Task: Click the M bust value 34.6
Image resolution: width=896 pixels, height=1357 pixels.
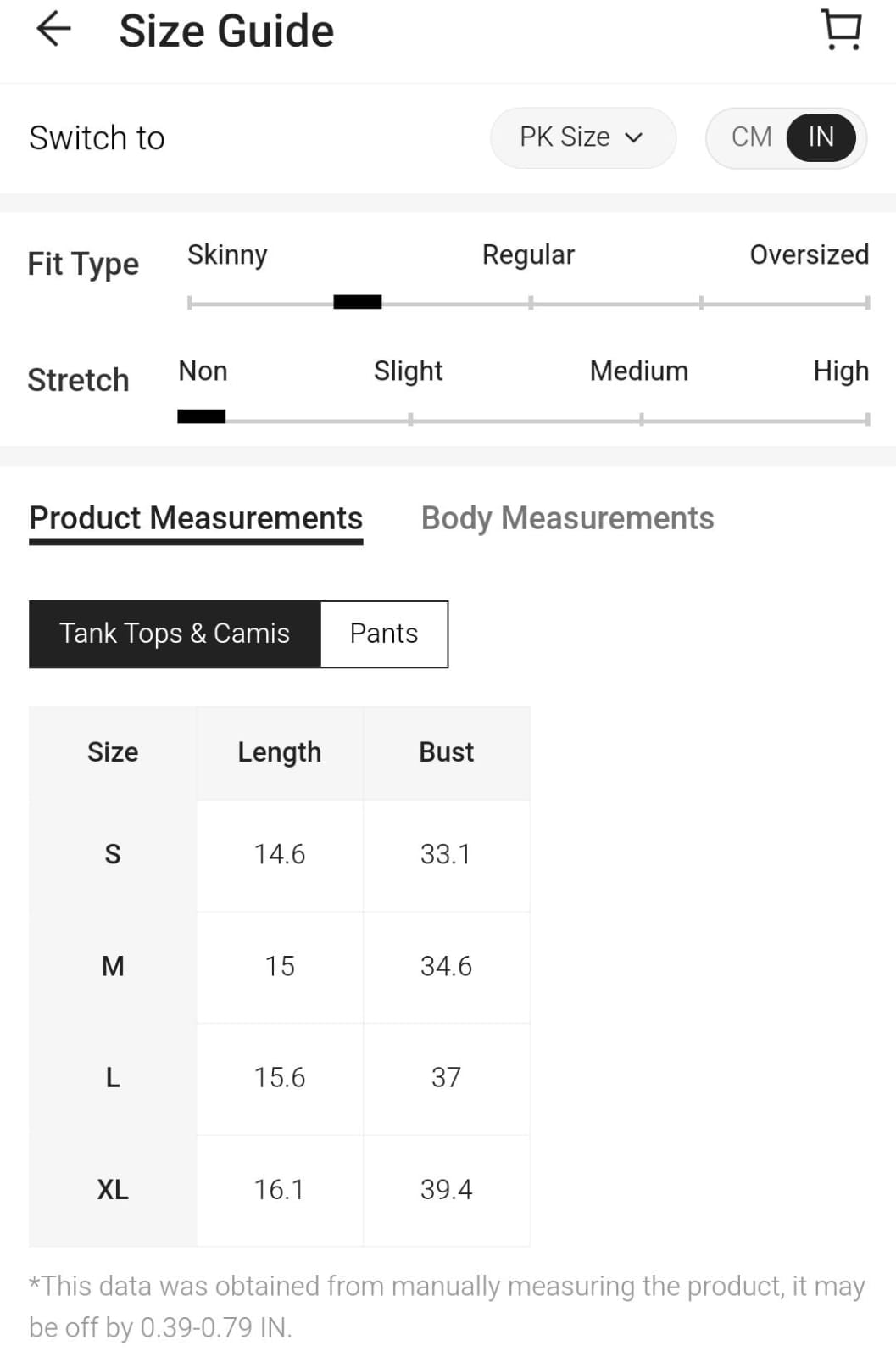Action: click(x=446, y=966)
